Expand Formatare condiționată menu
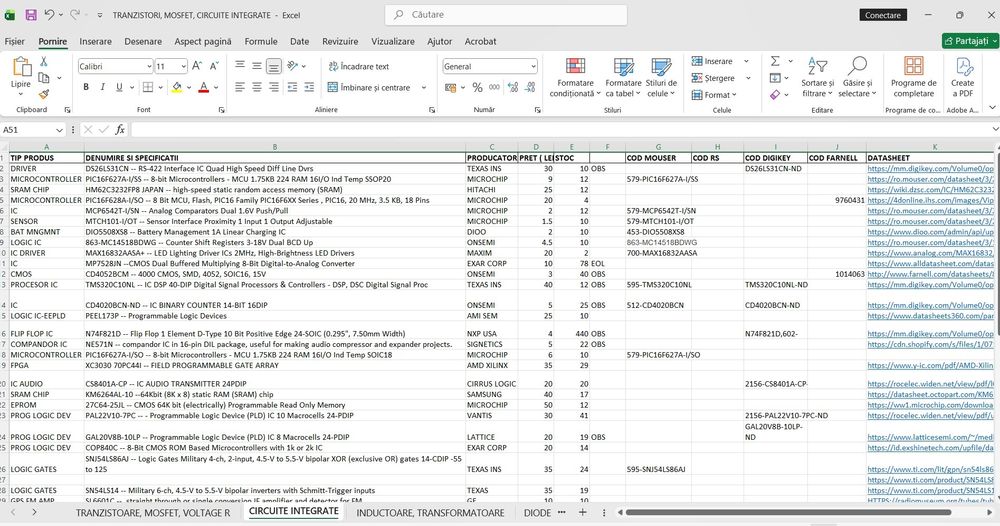The image size is (1000, 526). [x=575, y=77]
